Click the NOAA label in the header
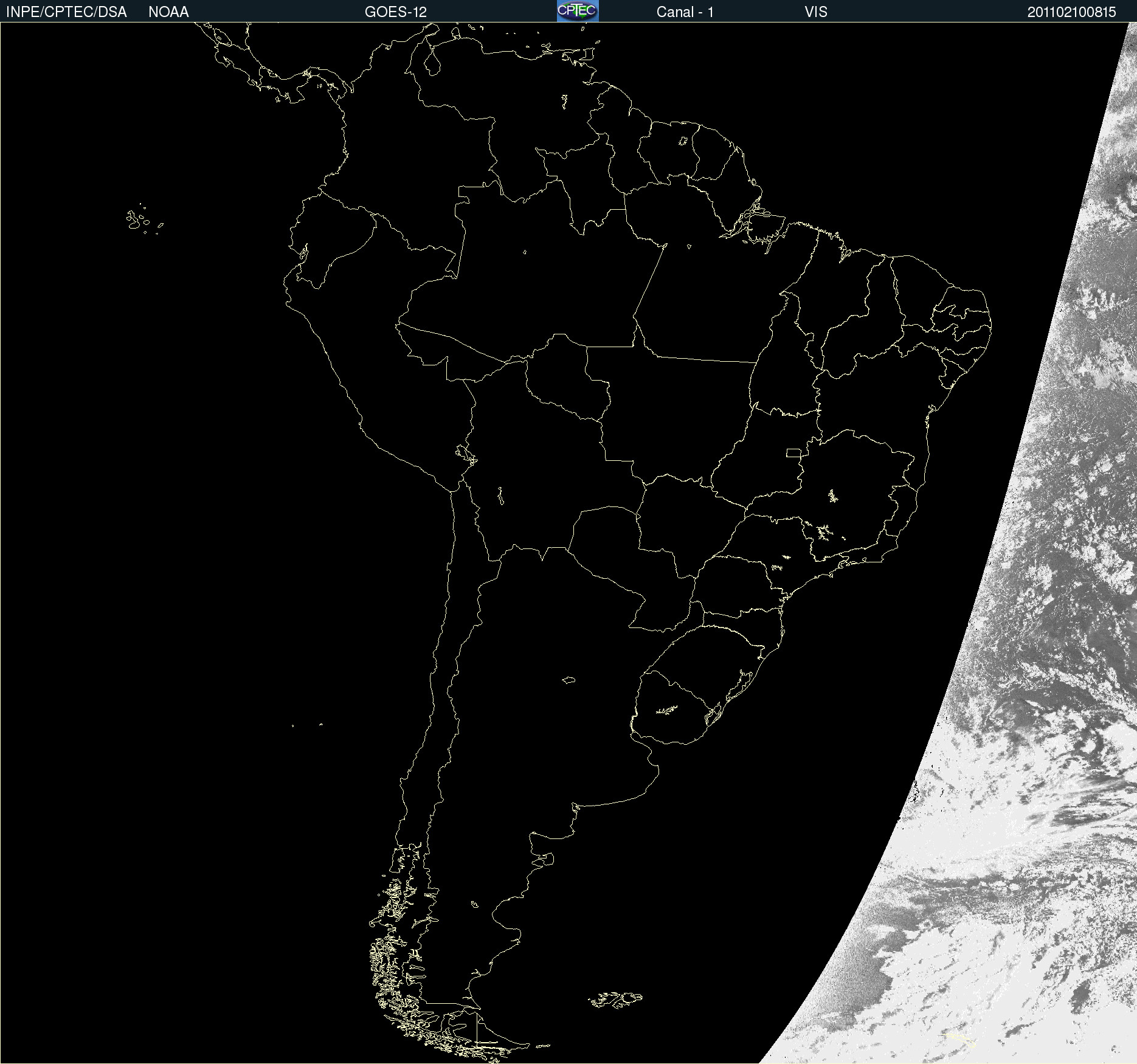The width and height of the screenshot is (1137, 1064). pos(168,12)
